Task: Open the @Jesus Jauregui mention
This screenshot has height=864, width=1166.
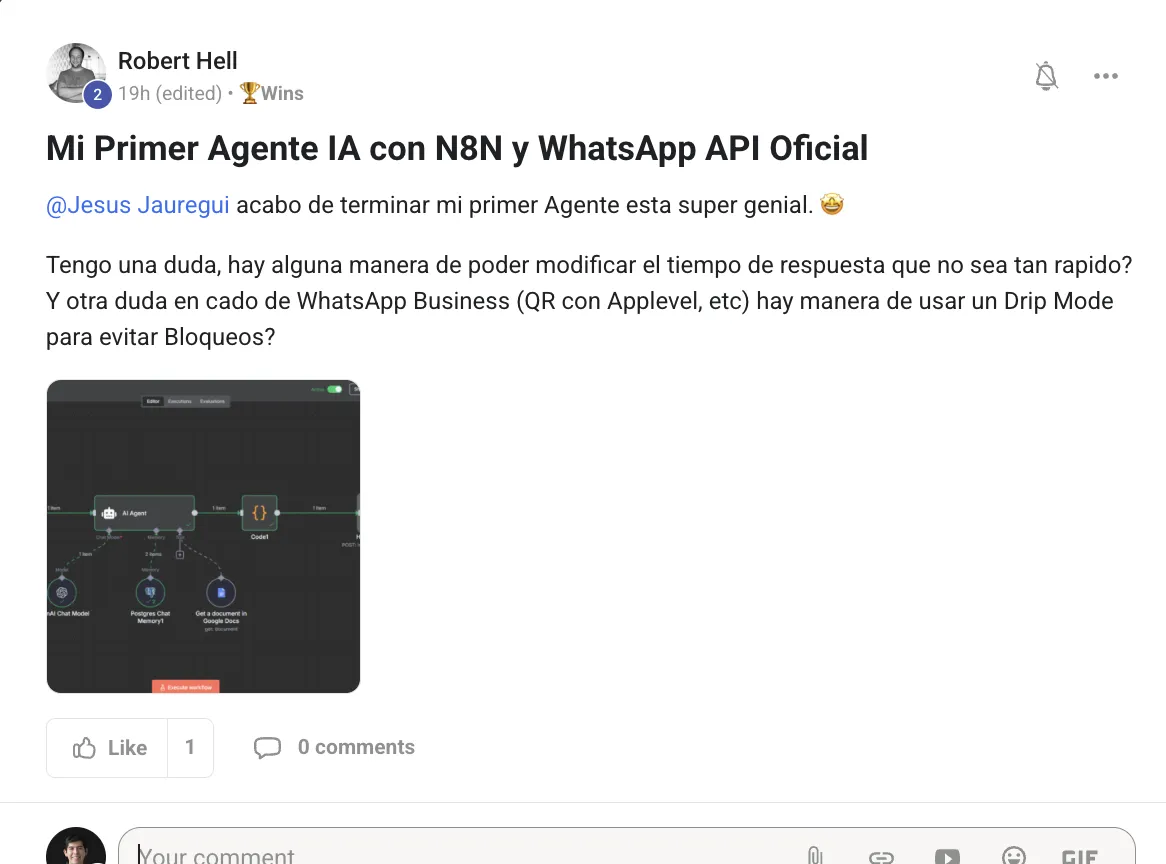Action: [x=138, y=205]
